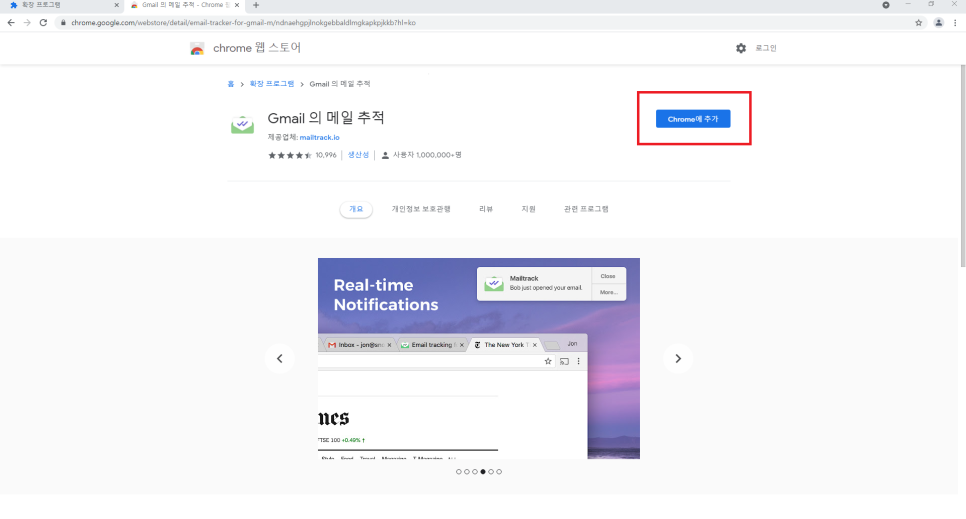Screen dimensions: 966x519
Task: Reload the page with the refresh icon
Action: point(43,23)
